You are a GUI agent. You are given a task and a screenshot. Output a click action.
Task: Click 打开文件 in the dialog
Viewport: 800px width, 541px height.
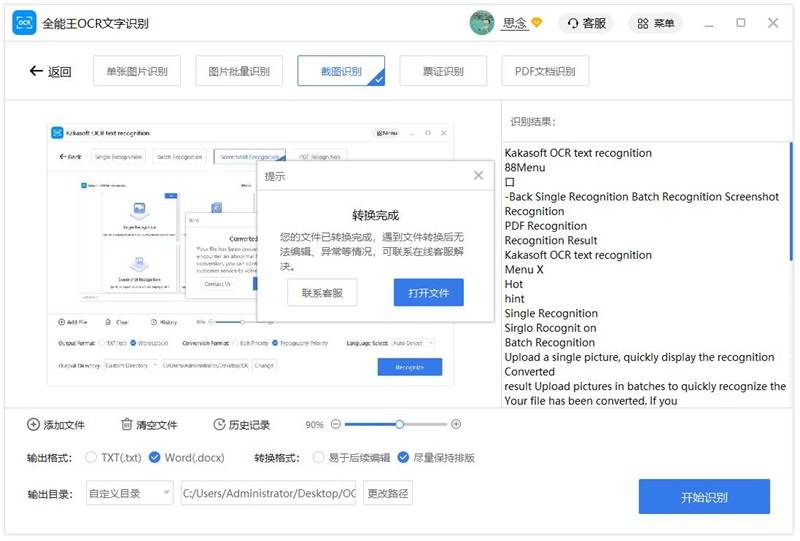click(x=429, y=292)
